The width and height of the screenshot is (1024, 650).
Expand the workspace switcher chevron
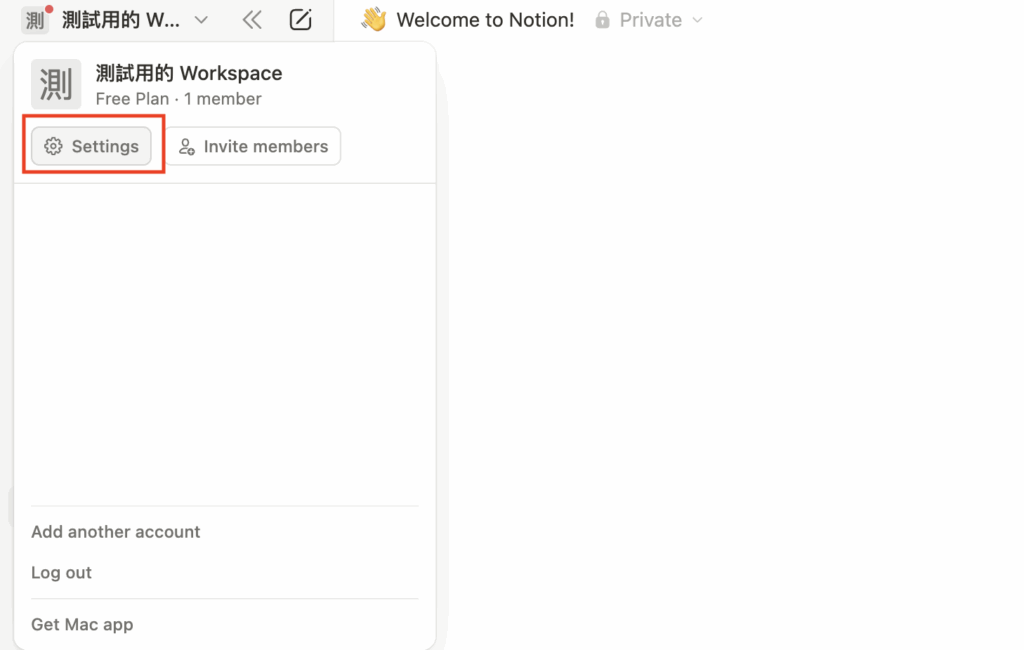(201, 20)
